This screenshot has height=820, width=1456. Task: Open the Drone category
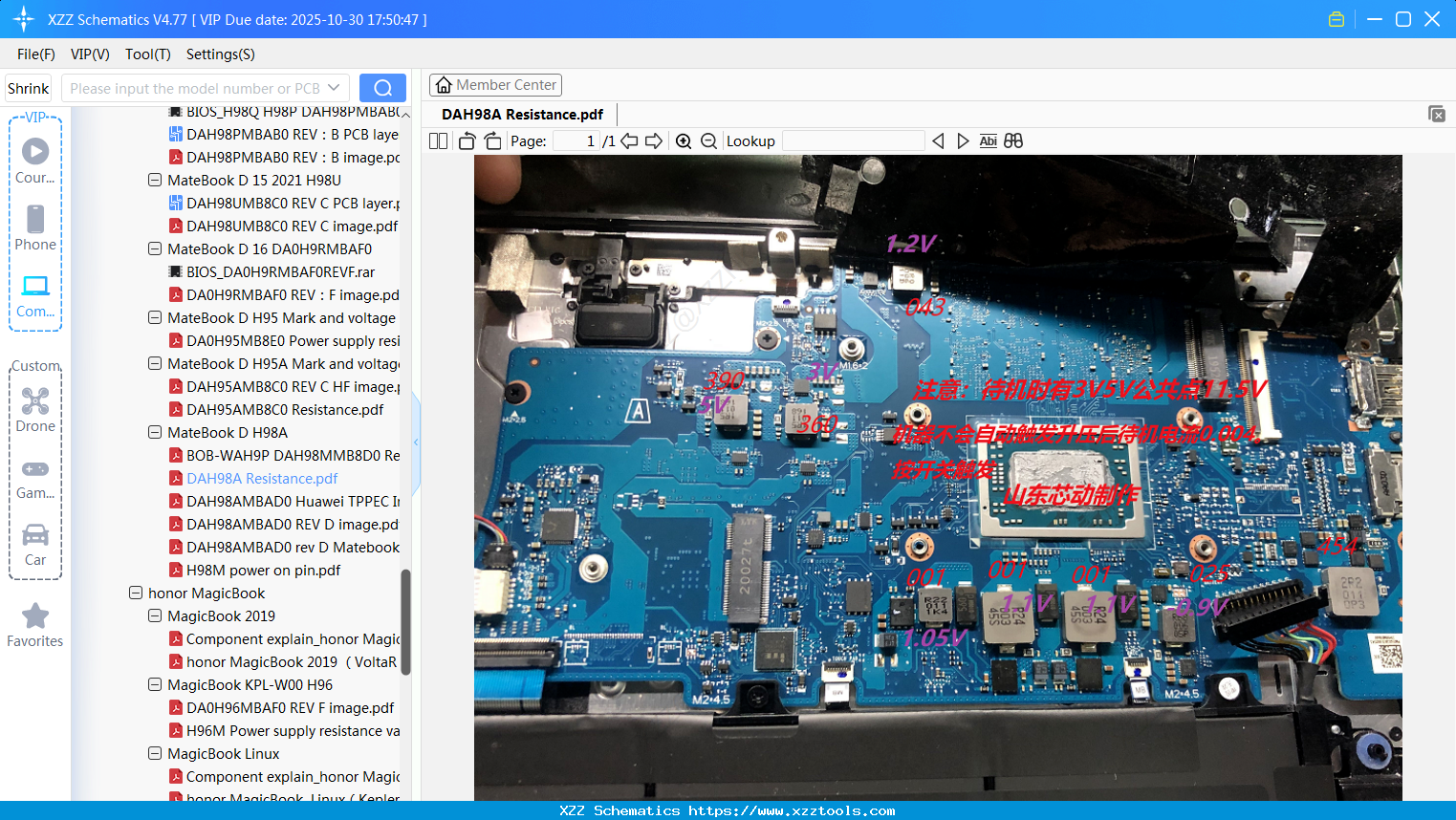pyautogui.click(x=35, y=410)
